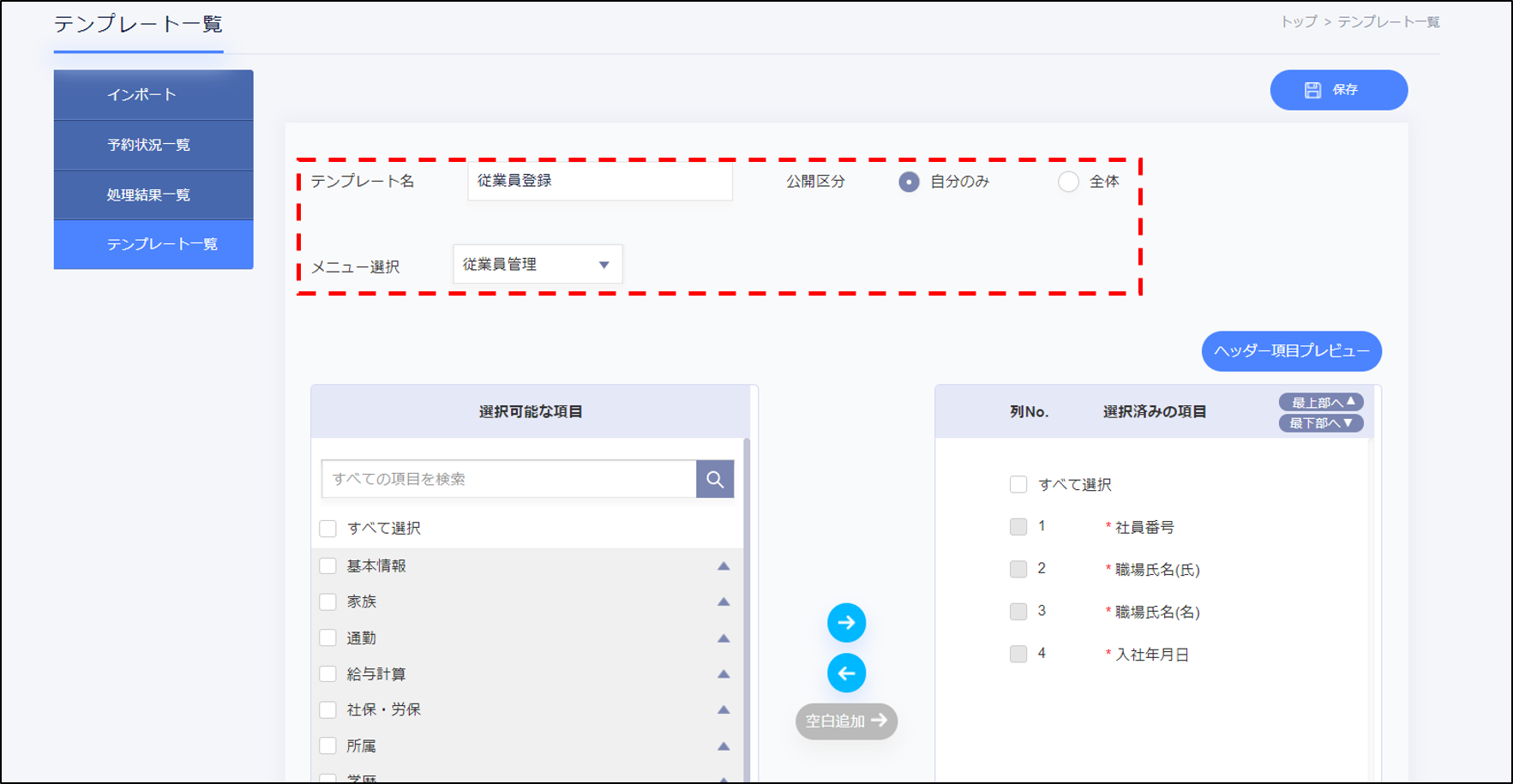This screenshot has width=1513, height=784.
Task: Tick the 社員番号 row checkbox
Action: click(1018, 527)
